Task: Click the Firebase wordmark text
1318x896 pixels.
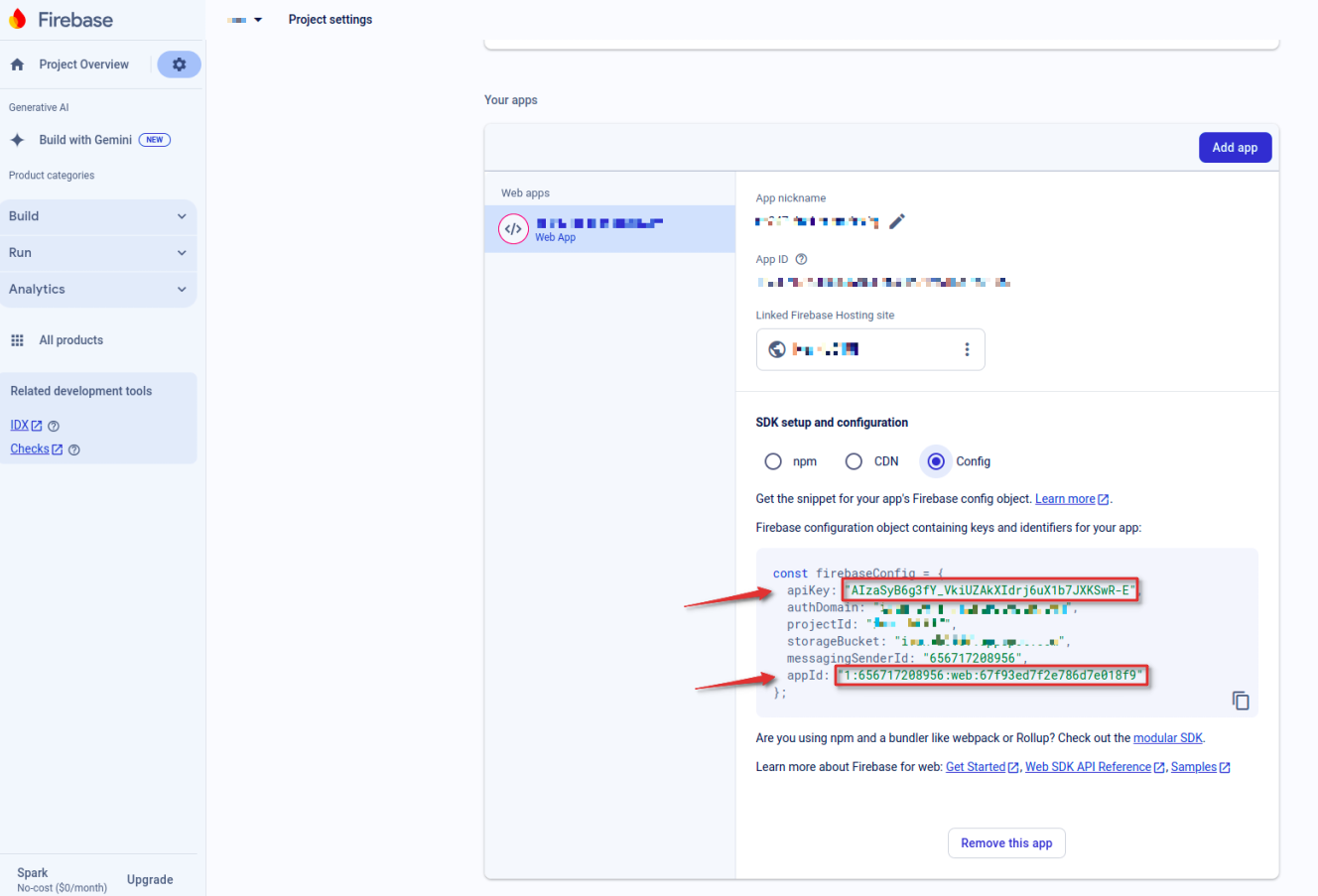Action: [x=75, y=20]
